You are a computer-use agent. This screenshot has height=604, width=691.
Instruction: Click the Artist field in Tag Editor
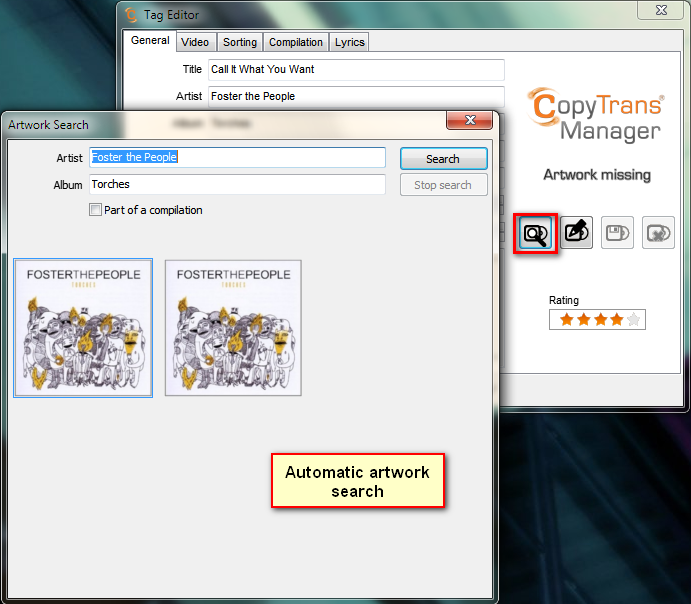click(356, 96)
